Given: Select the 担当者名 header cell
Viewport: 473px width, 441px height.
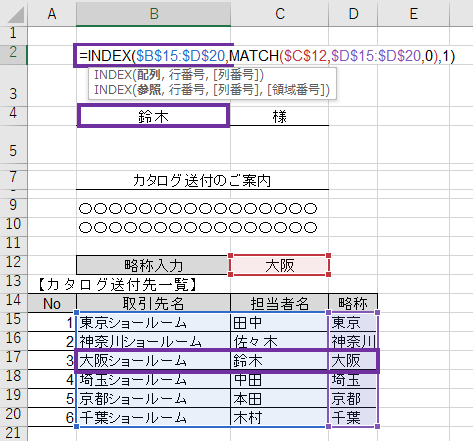Looking at the screenshot, I should [x=279, y=303].
